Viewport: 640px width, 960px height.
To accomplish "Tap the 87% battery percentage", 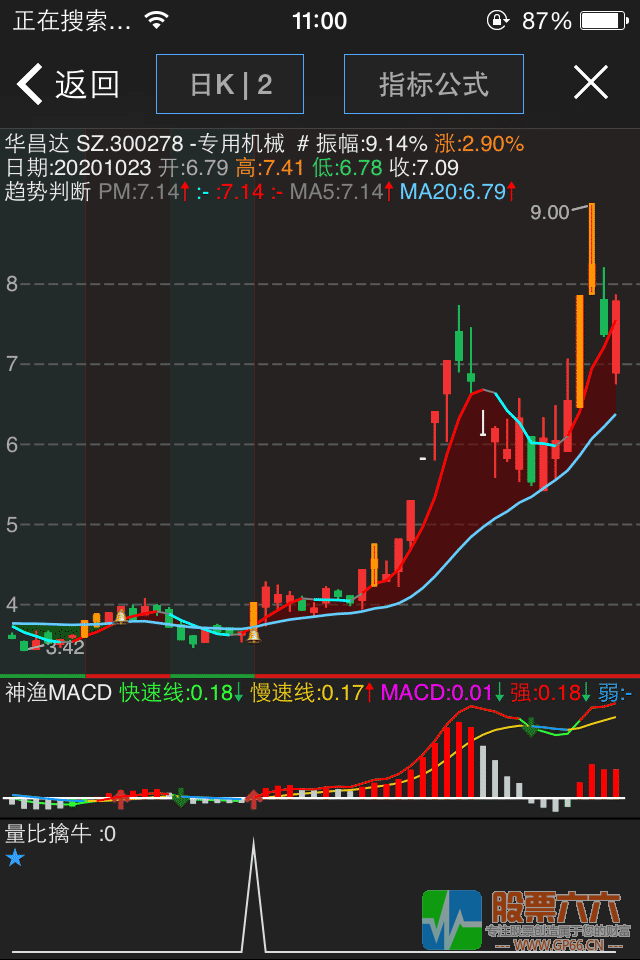I will tap(546, 21).
